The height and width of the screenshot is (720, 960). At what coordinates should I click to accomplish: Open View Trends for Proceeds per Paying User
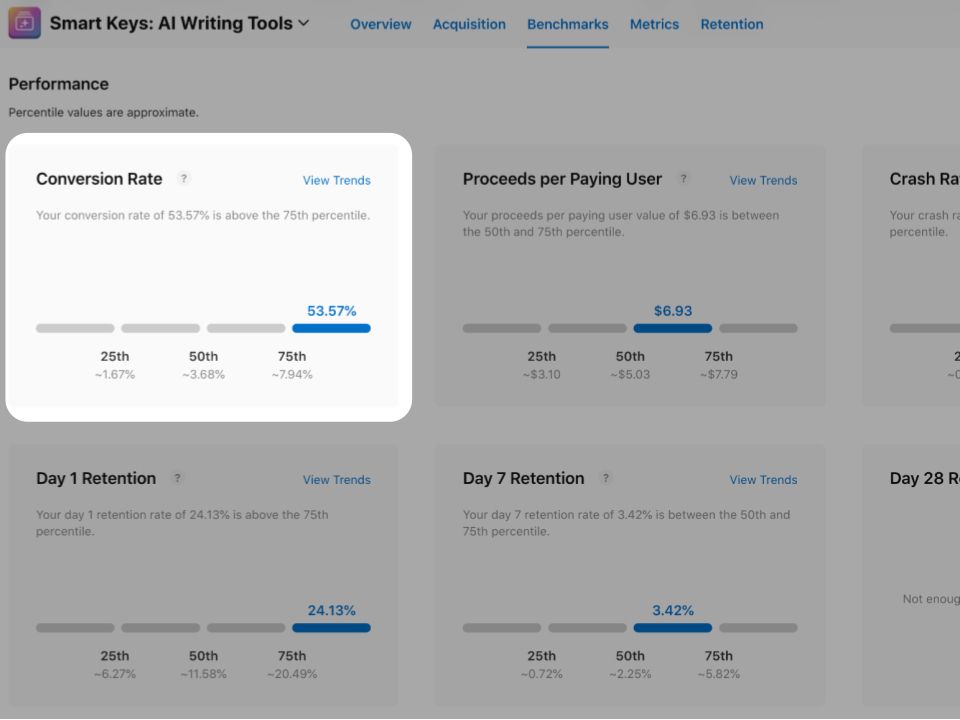(763, 180)
